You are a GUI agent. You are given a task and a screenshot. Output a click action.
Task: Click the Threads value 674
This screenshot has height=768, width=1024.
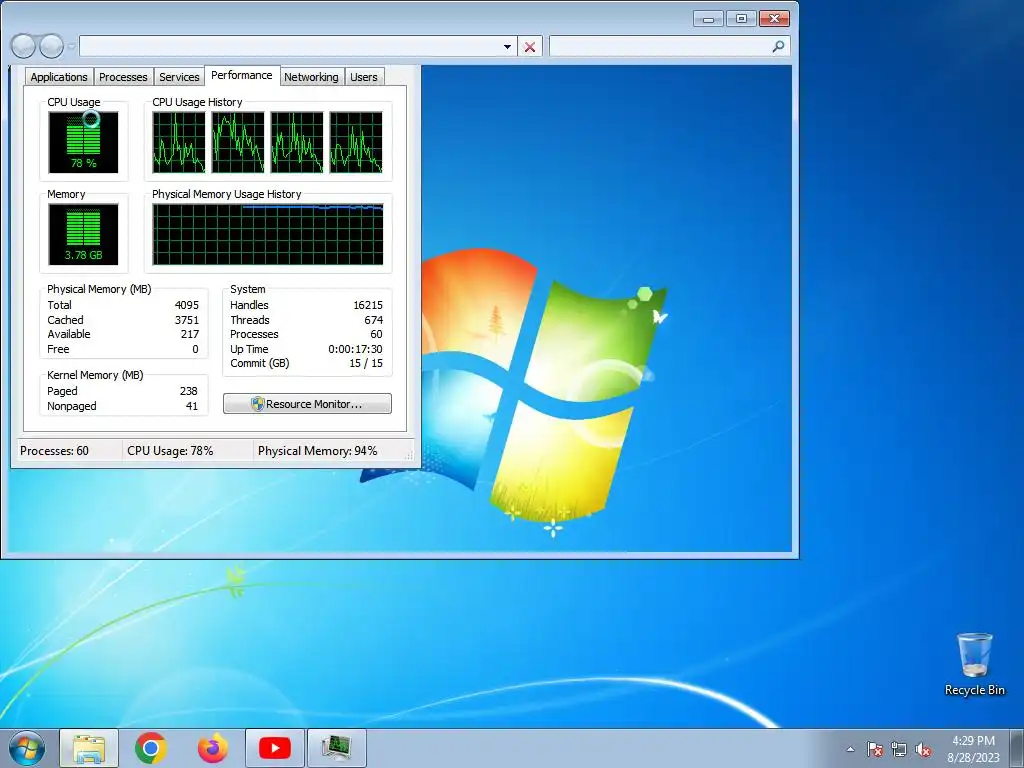click(x=374, y=320)
